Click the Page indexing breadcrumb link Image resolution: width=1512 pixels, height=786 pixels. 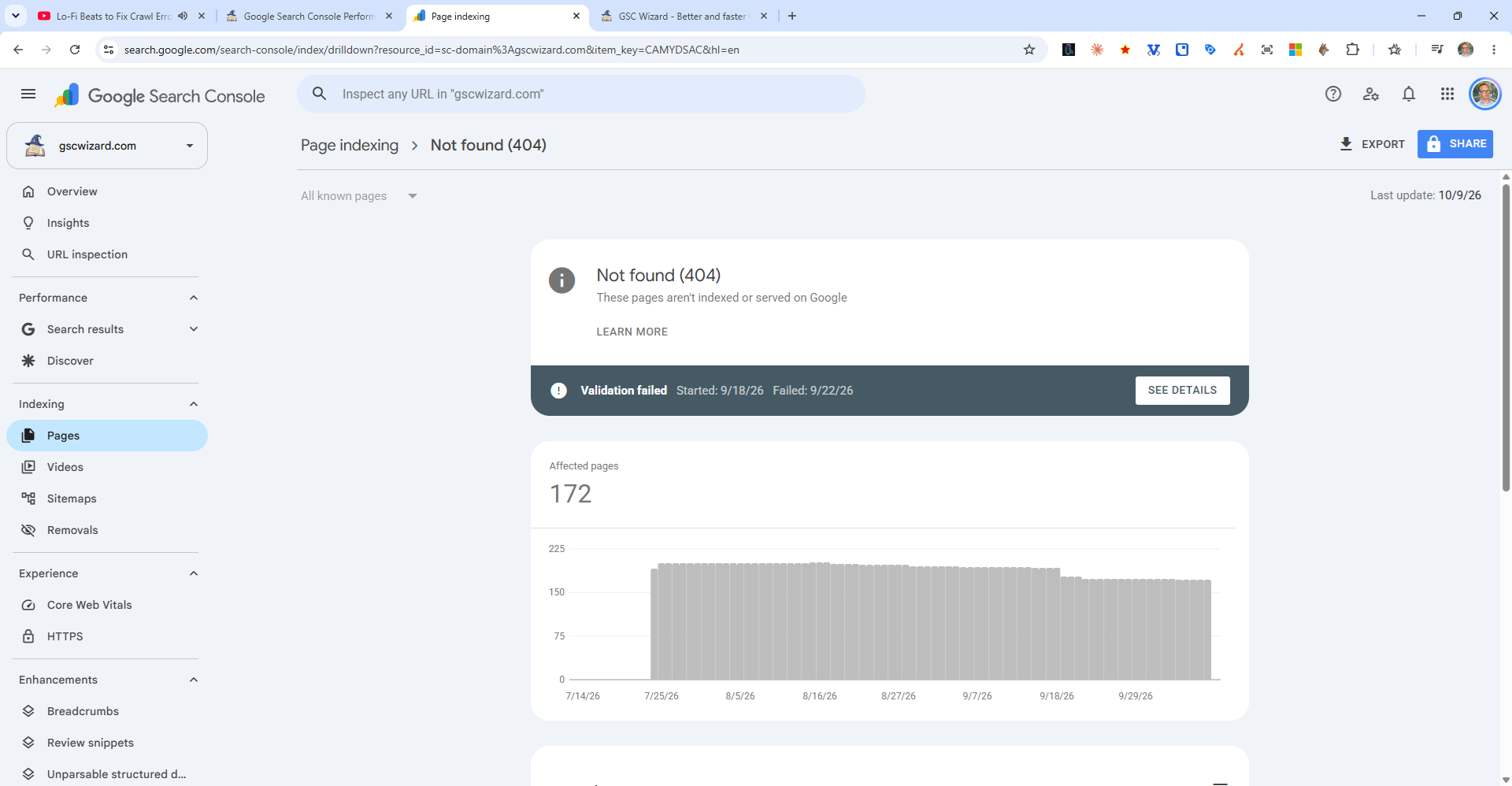350,145
